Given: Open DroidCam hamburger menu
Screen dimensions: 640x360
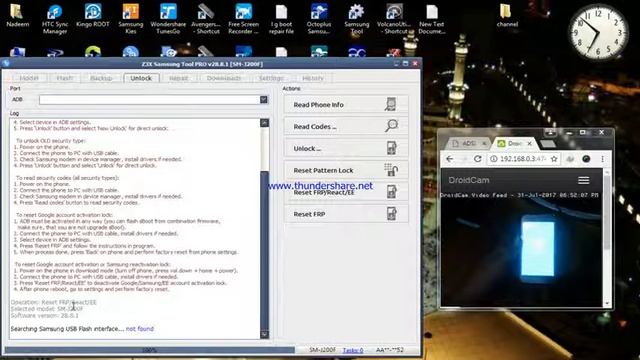Looking at the screenshot, I should pyautogui.click(x=584, y=180).
